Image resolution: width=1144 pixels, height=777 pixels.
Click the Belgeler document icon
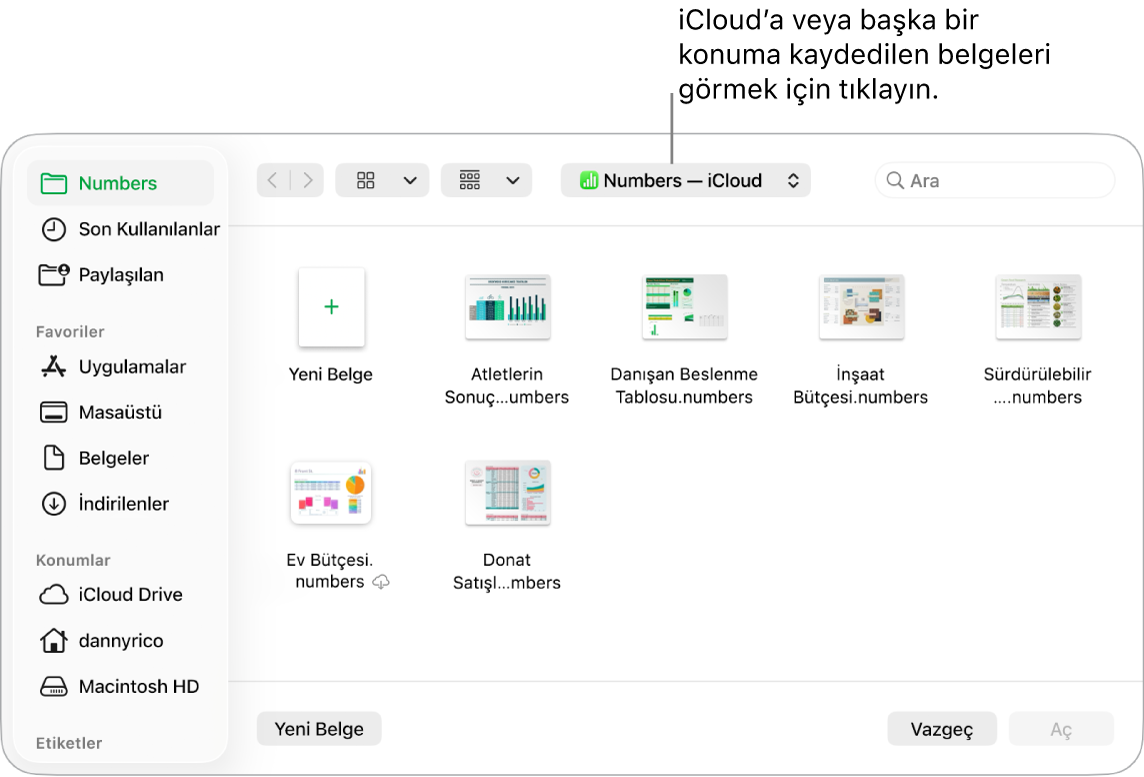(x=54, y=457)
